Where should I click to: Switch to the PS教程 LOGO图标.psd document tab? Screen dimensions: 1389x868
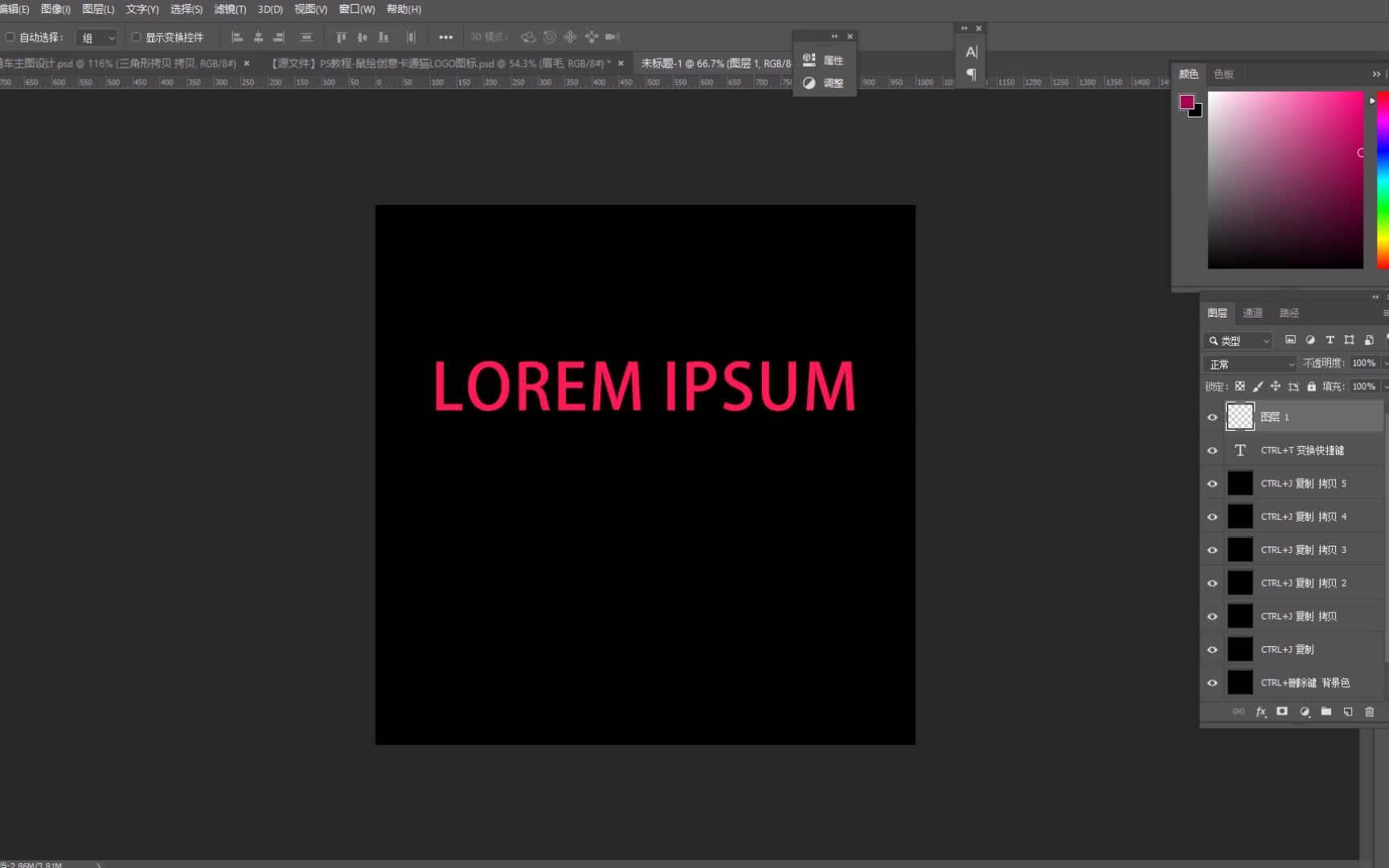[x=440, y=63]
